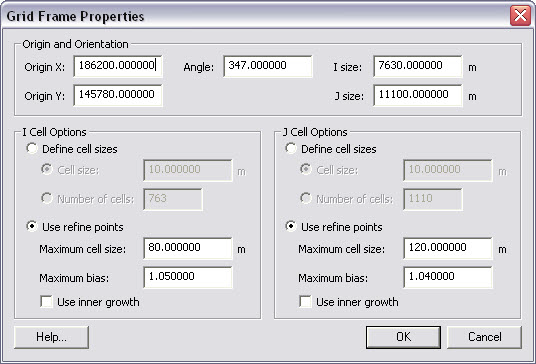This screenshot has height=364, width=536.
Task: Click J Maximum bias field 1.040000
Action: [448, 277]
